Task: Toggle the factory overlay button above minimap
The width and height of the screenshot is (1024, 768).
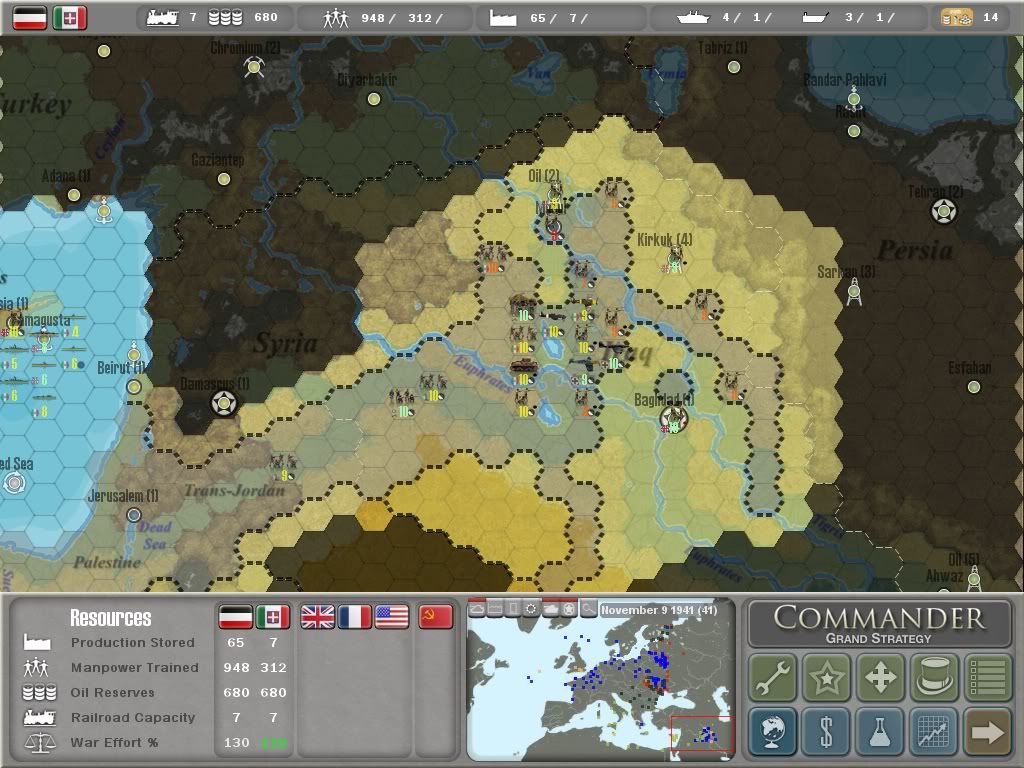Action: 495,609
